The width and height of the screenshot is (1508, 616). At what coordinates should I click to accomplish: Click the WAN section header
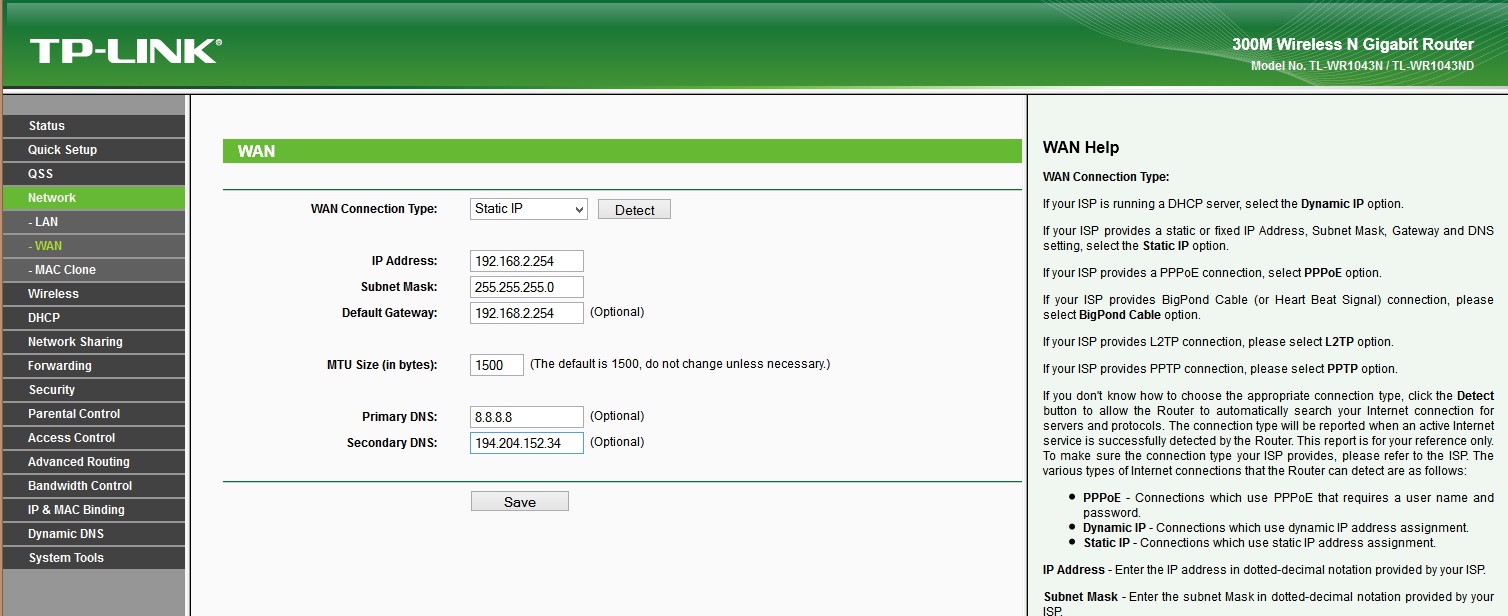[x=622, y=151]
